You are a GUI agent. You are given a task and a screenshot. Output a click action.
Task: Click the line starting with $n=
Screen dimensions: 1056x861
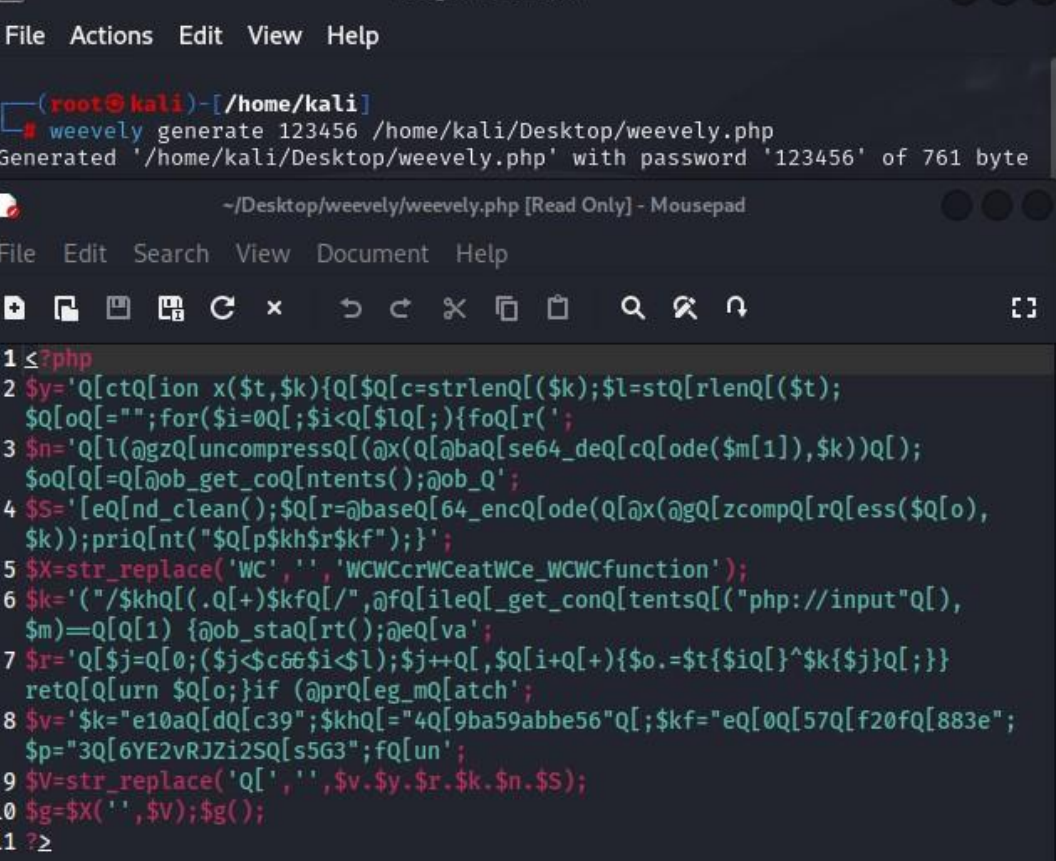(x=473, y=464)
